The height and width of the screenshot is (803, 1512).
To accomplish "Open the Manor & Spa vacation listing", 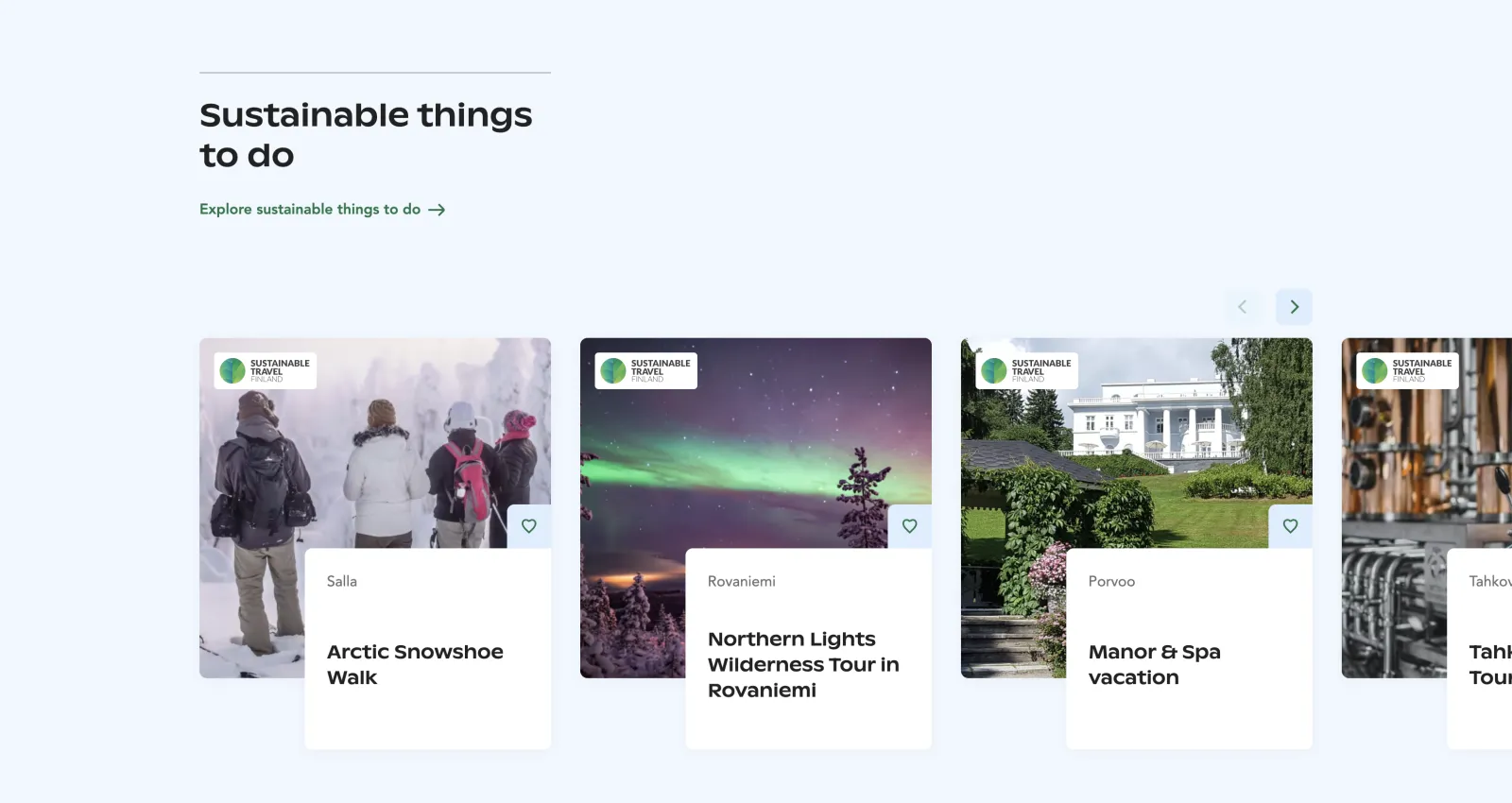I will pyautogui.click(x=1155, y=664).
